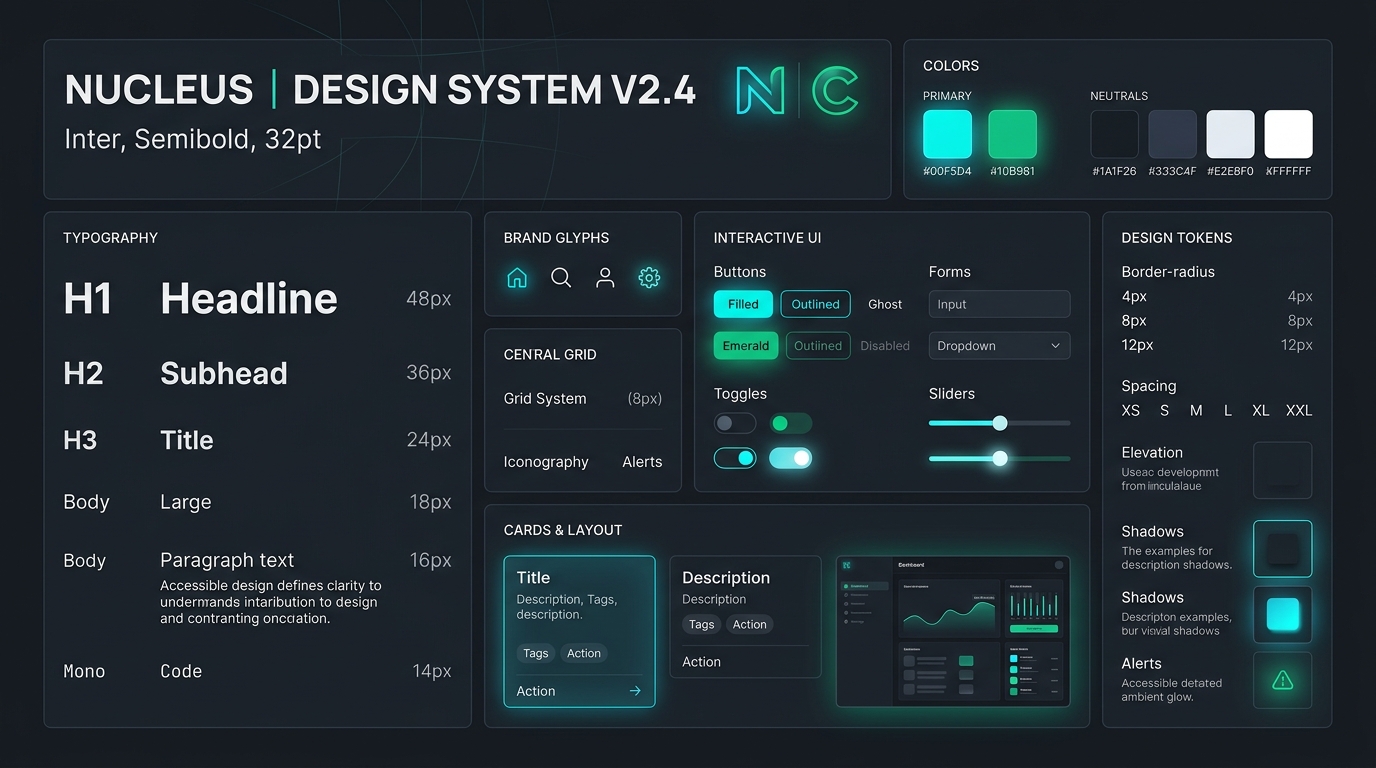Viewport: 1376px width, 768px height.
Task: Click the Action link on the Title card
Action: coord(536,691)
